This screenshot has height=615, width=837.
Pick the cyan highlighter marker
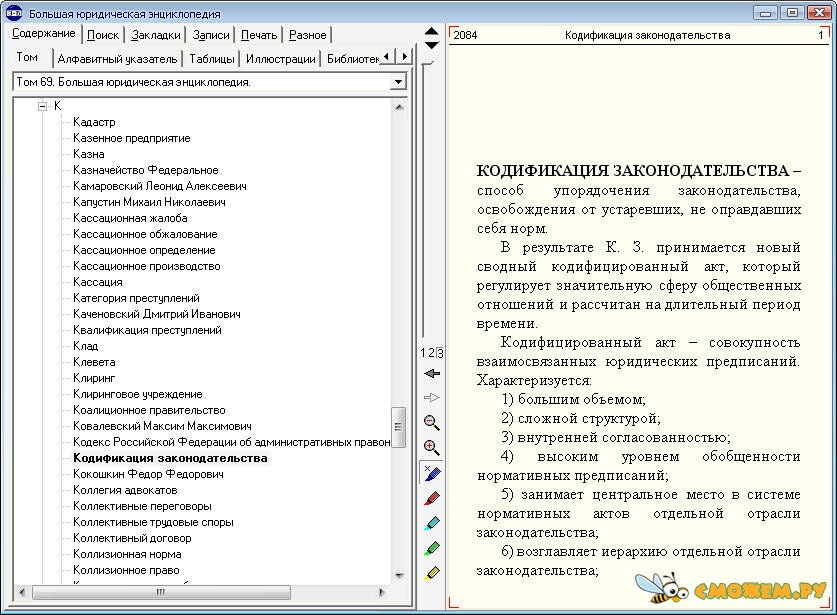click(431, 523)
